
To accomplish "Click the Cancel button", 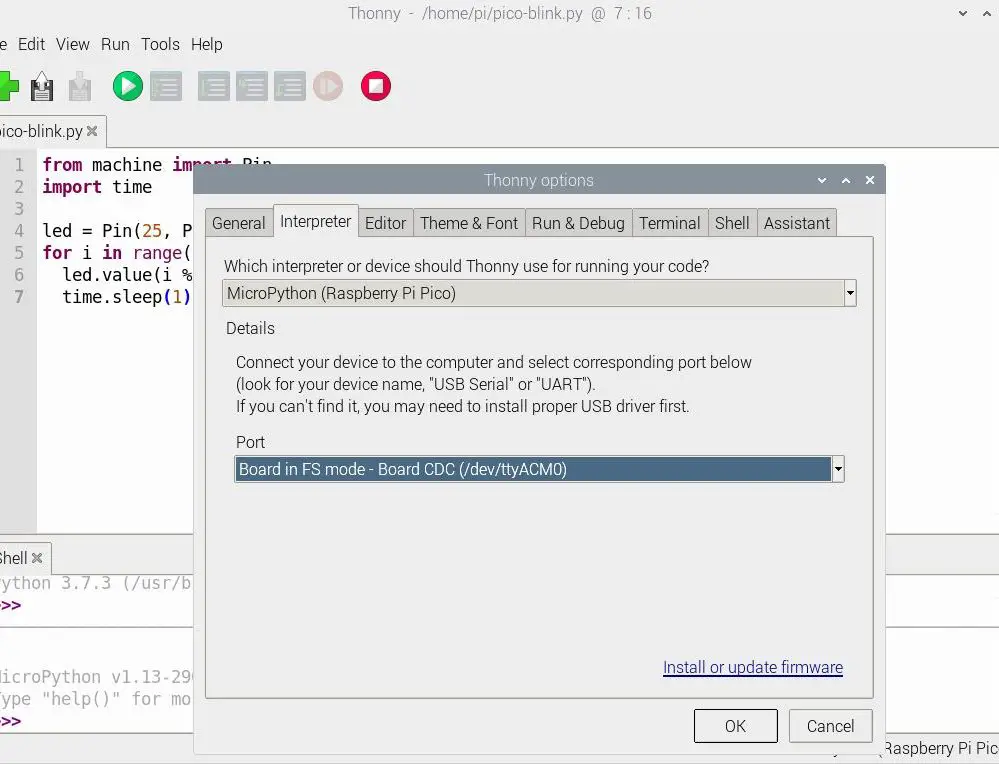I will [830, 726].
